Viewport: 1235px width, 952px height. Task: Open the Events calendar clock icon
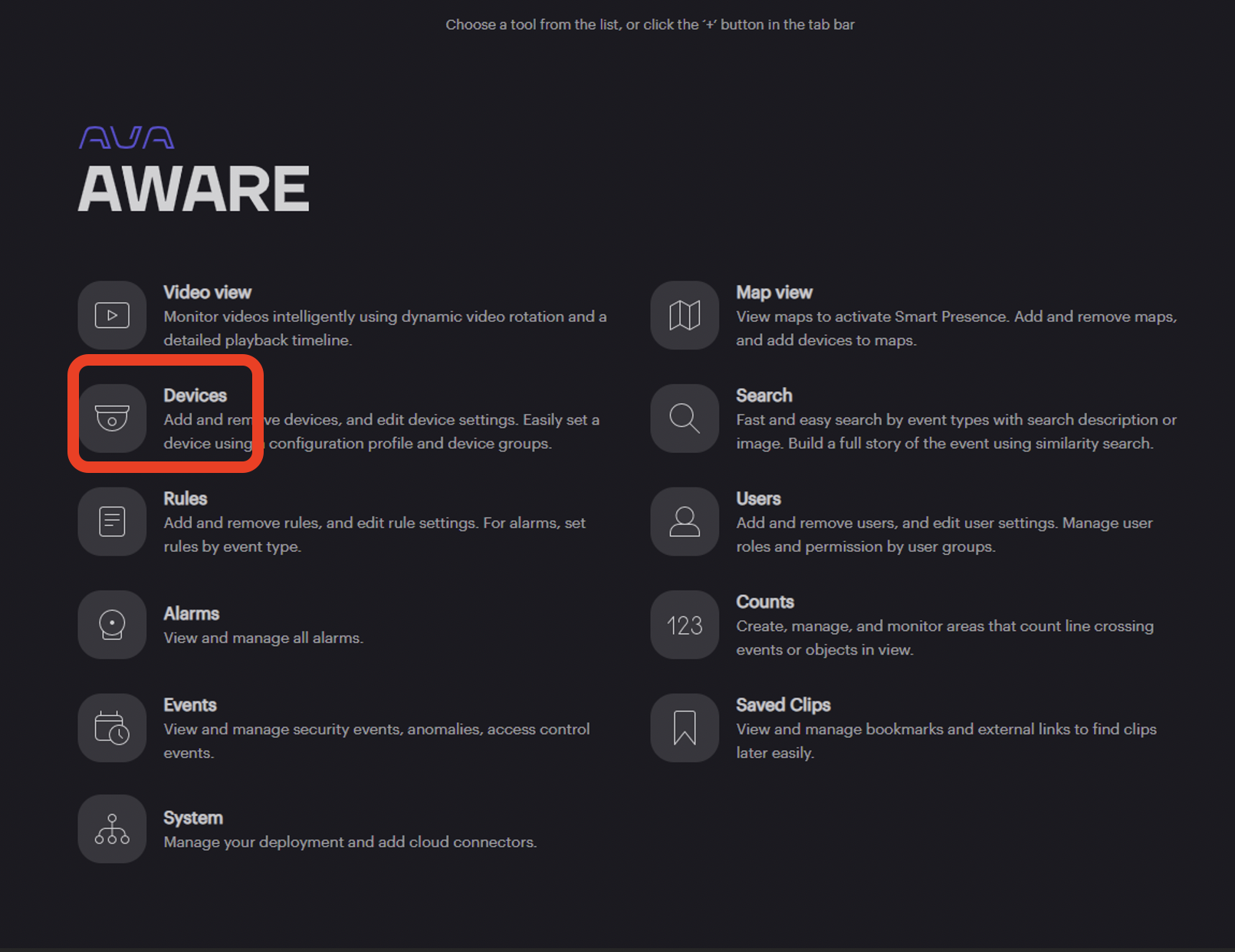(112, 728)
